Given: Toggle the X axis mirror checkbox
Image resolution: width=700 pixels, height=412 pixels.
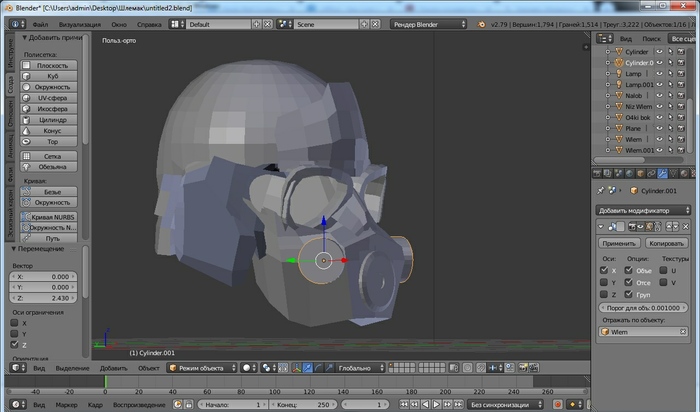Looking at the screenshot, I should [605, 270].
